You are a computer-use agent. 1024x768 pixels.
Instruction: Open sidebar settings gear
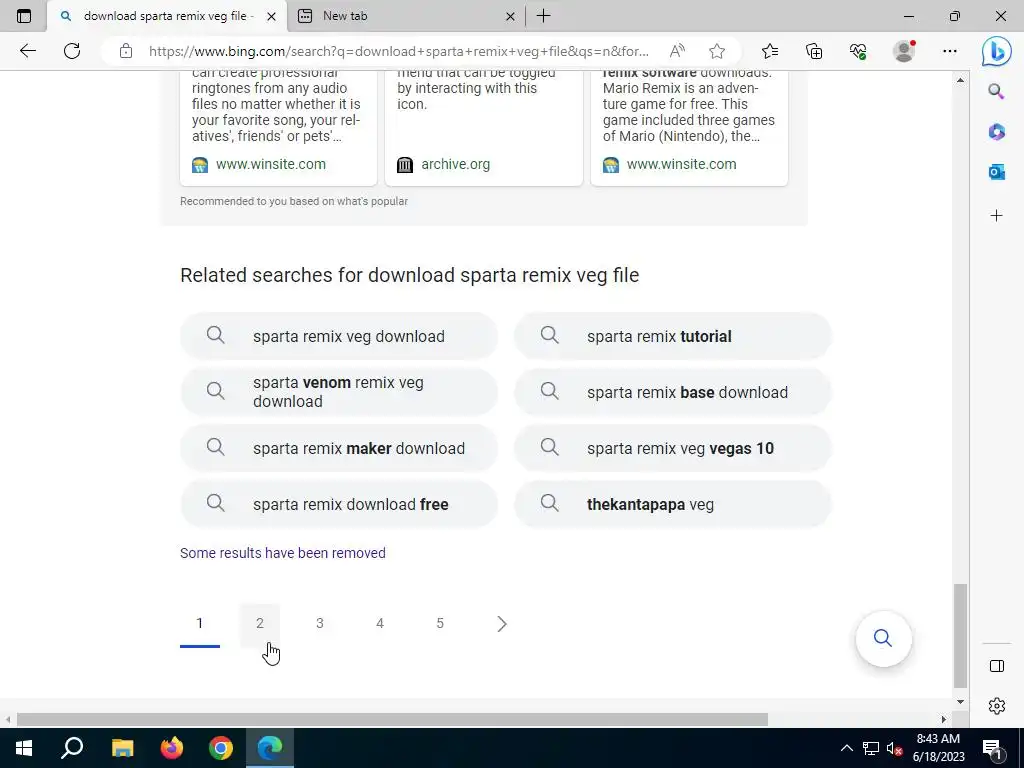[x=997, y=706]
